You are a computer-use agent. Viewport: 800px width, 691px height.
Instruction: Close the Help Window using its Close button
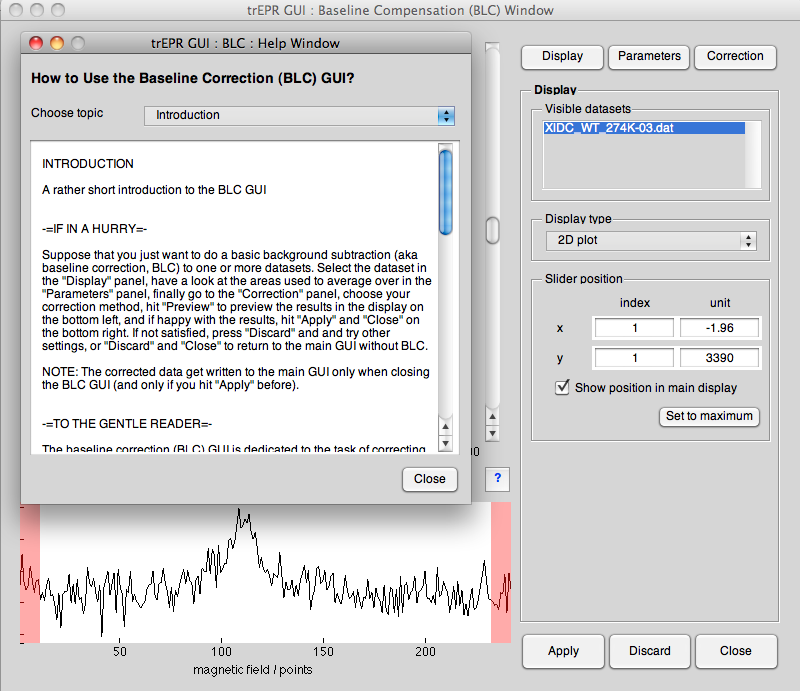click(430, 479)
